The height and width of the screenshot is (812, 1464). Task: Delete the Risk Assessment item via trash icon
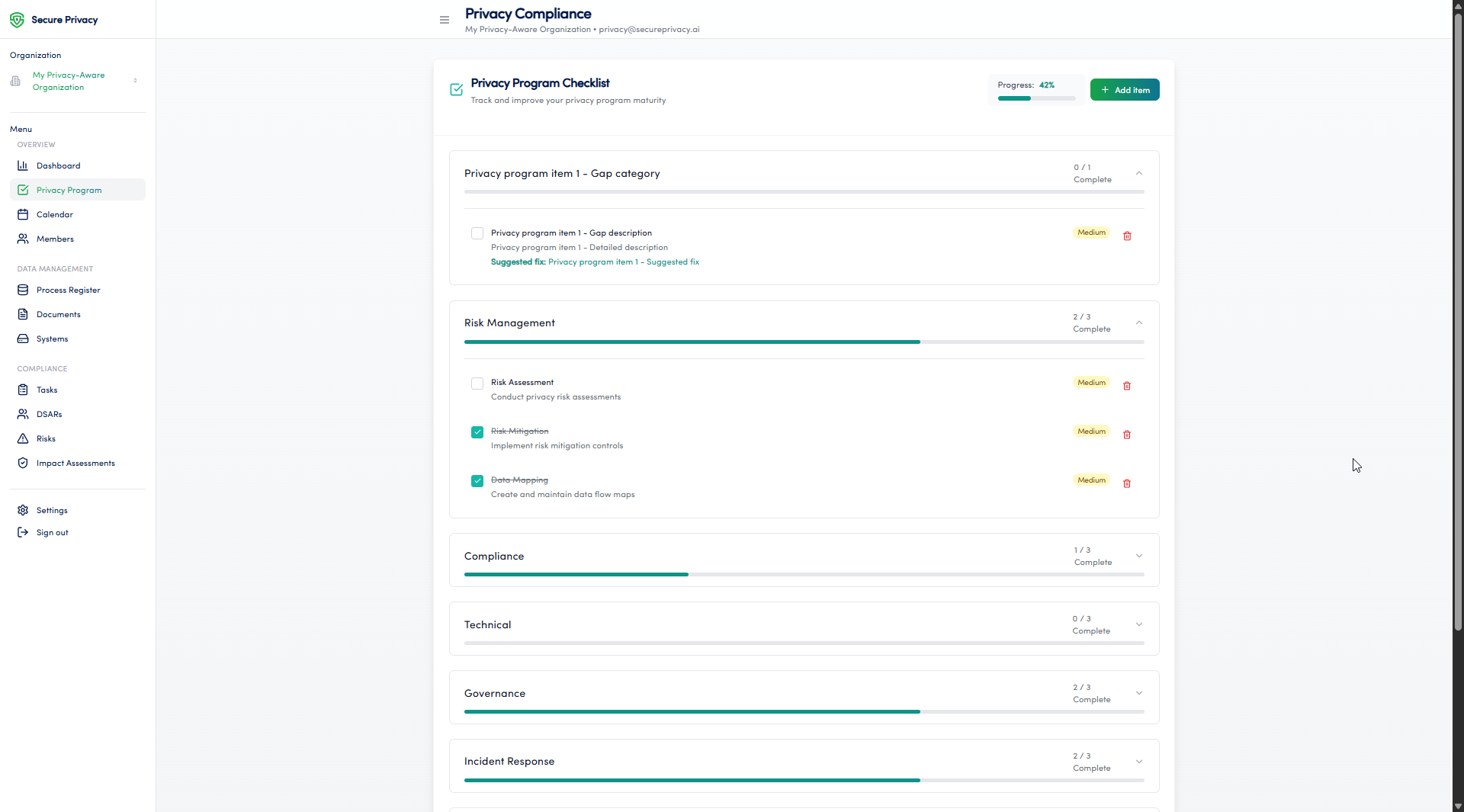click(1126, 386)
